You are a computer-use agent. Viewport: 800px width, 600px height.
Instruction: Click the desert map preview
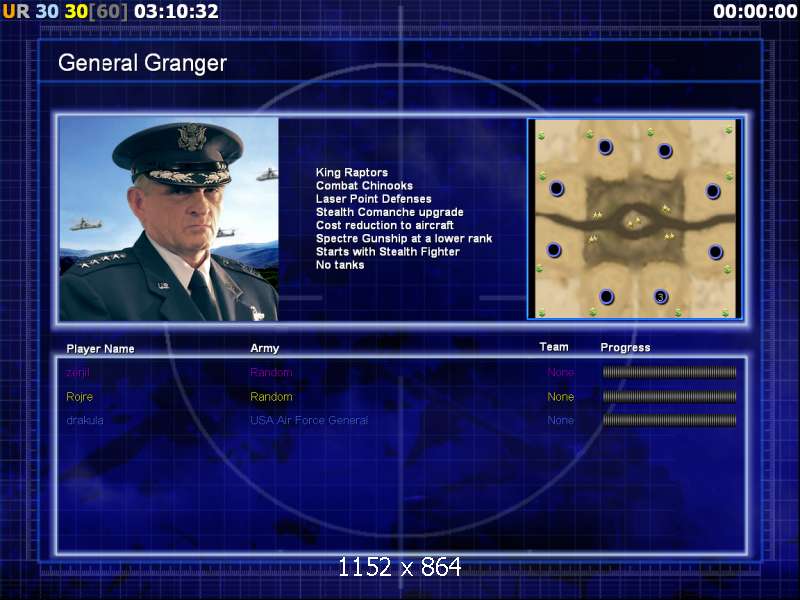point(635,219)
